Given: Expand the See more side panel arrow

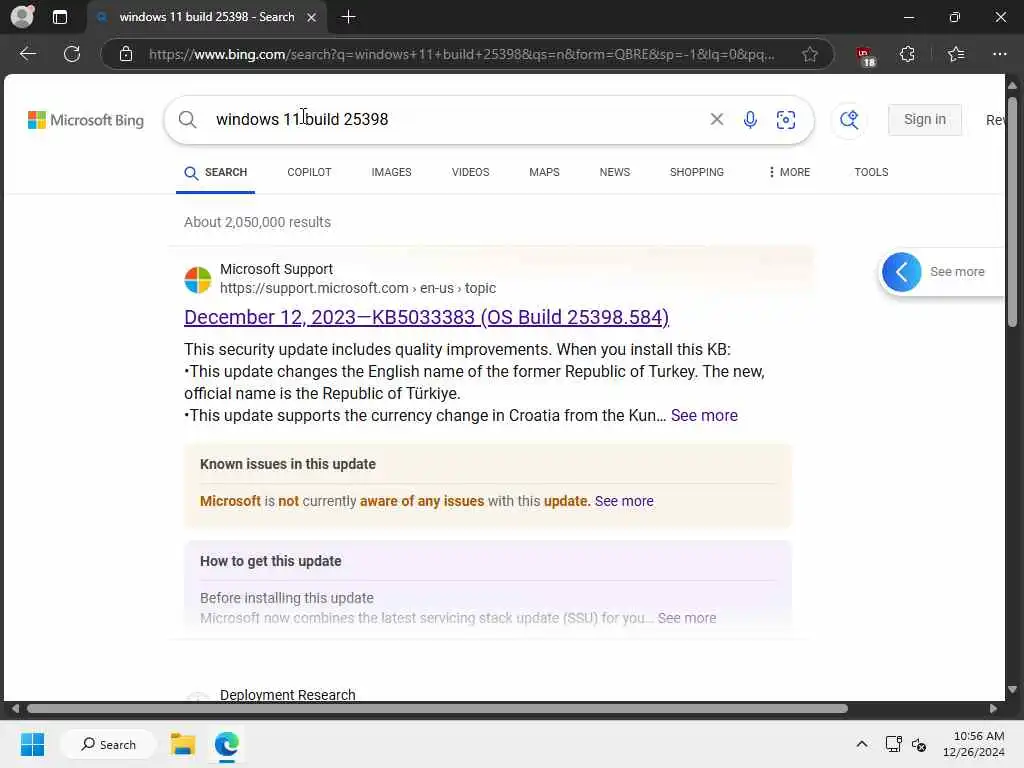Looking at the screenshot, I should coord(901,272).
